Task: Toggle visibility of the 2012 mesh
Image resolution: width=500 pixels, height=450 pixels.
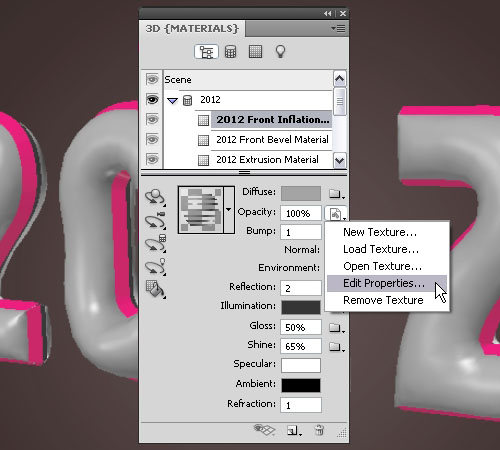Action: 152,99
